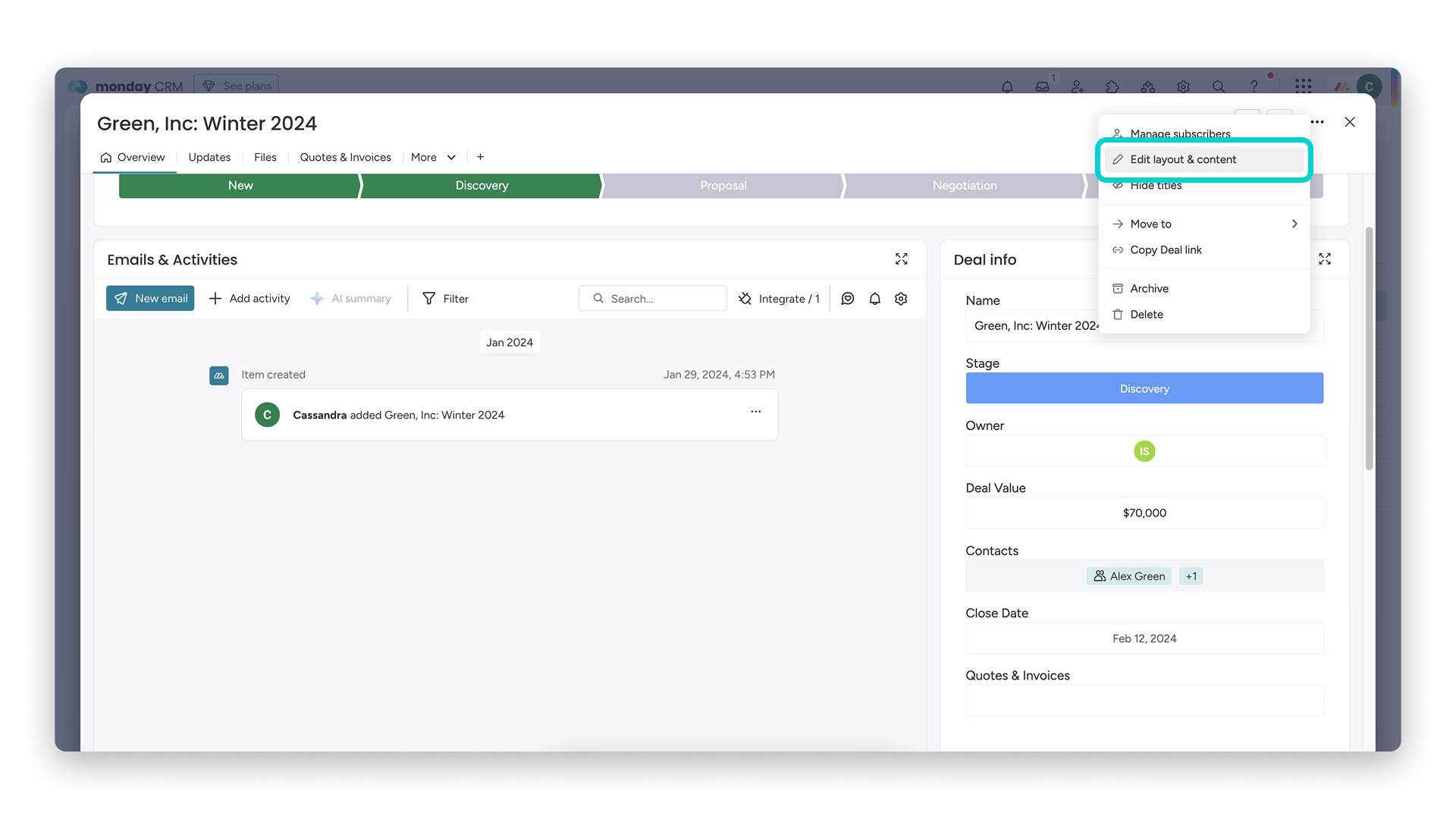Open the Close Date Feb 12, 2024 field
This screenshot has height=819, width=1456.
pos(1144,639)
